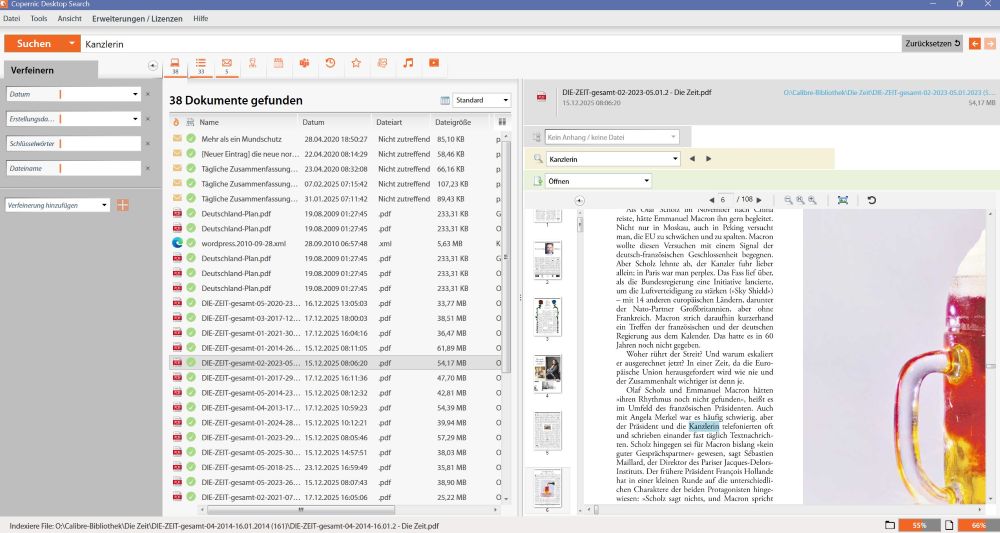
Task: Open the contacts category icon
Action: click(x=253, y=63)
